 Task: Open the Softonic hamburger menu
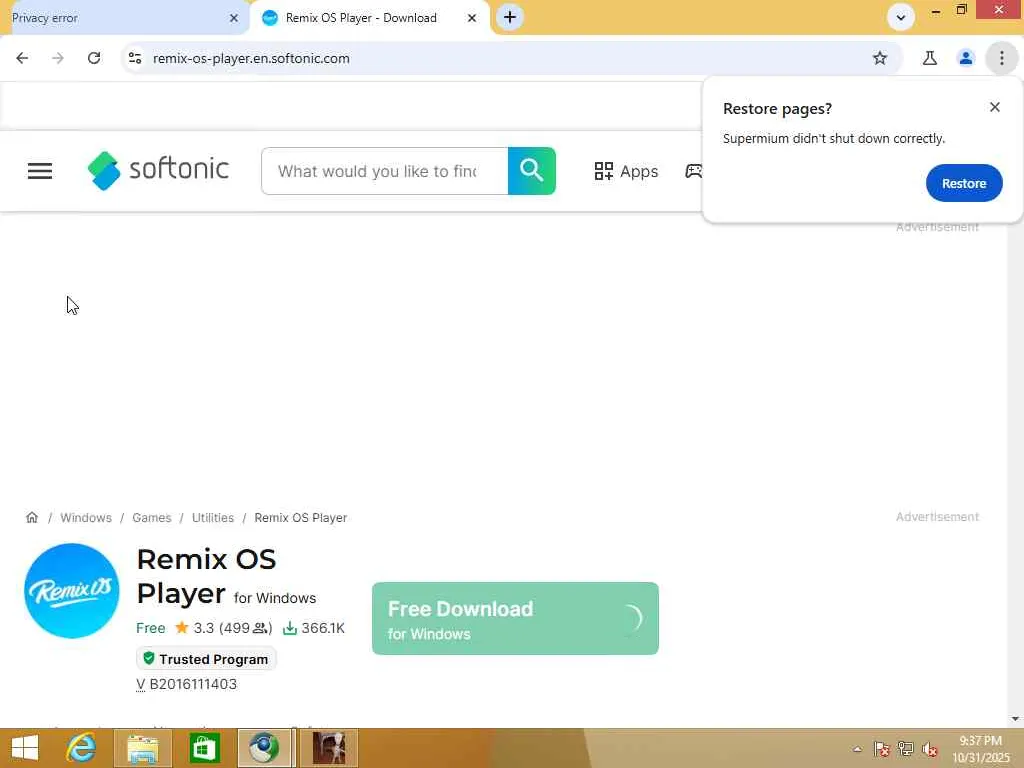point(40,171)
